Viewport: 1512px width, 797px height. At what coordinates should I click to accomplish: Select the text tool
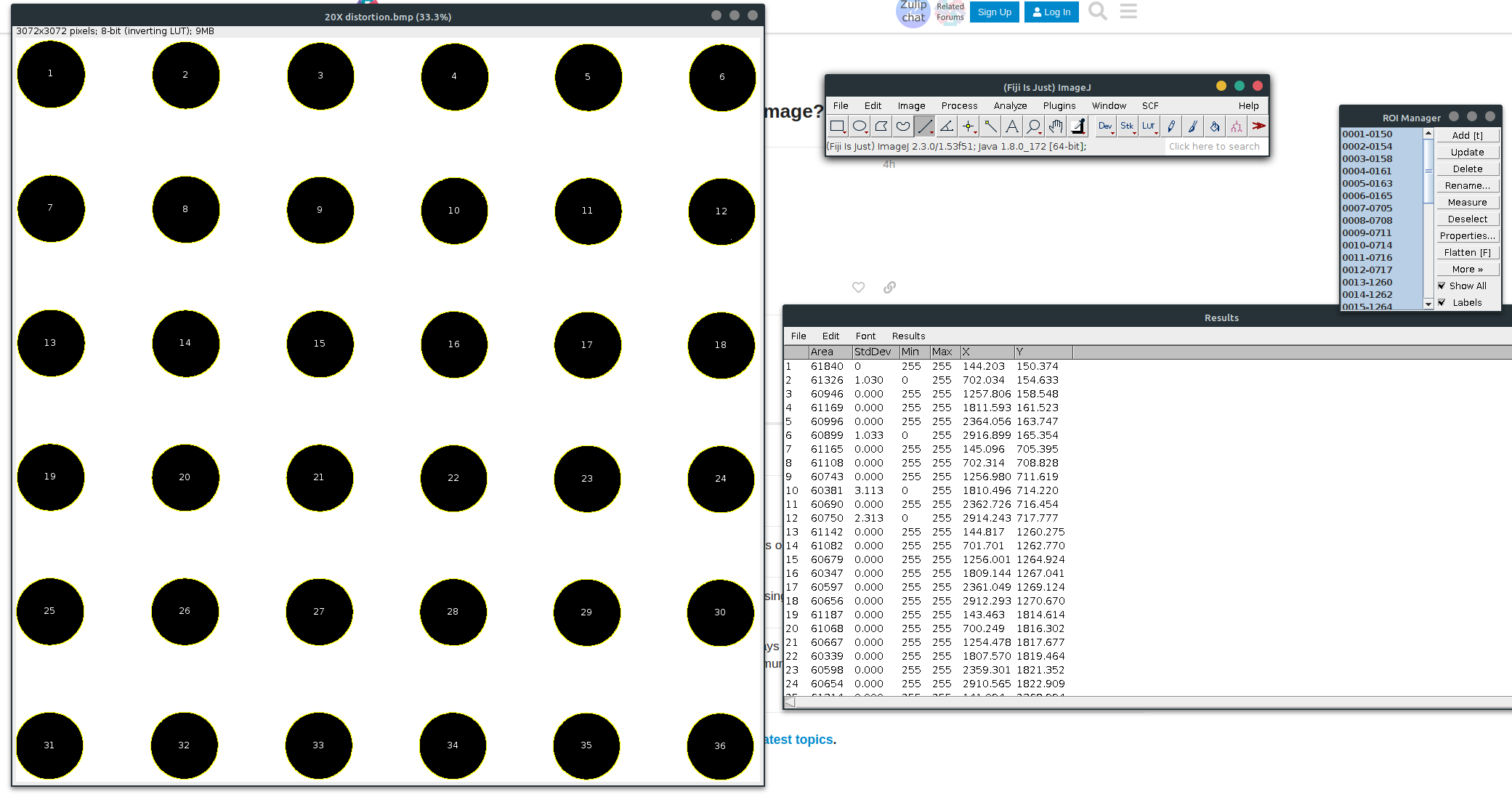(1011, 126)
